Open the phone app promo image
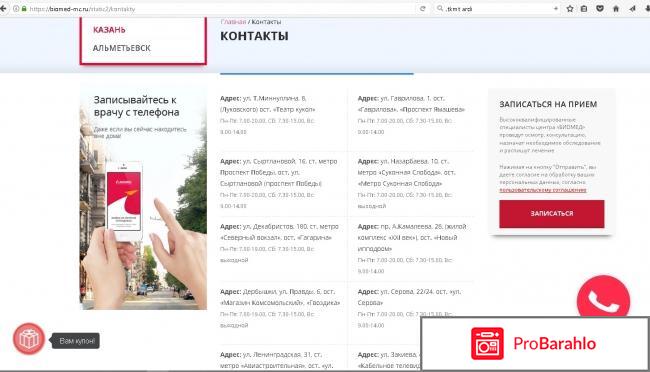The width and height of the screenshot is (650, 372). pyautogui.click(x=143, y=198)
